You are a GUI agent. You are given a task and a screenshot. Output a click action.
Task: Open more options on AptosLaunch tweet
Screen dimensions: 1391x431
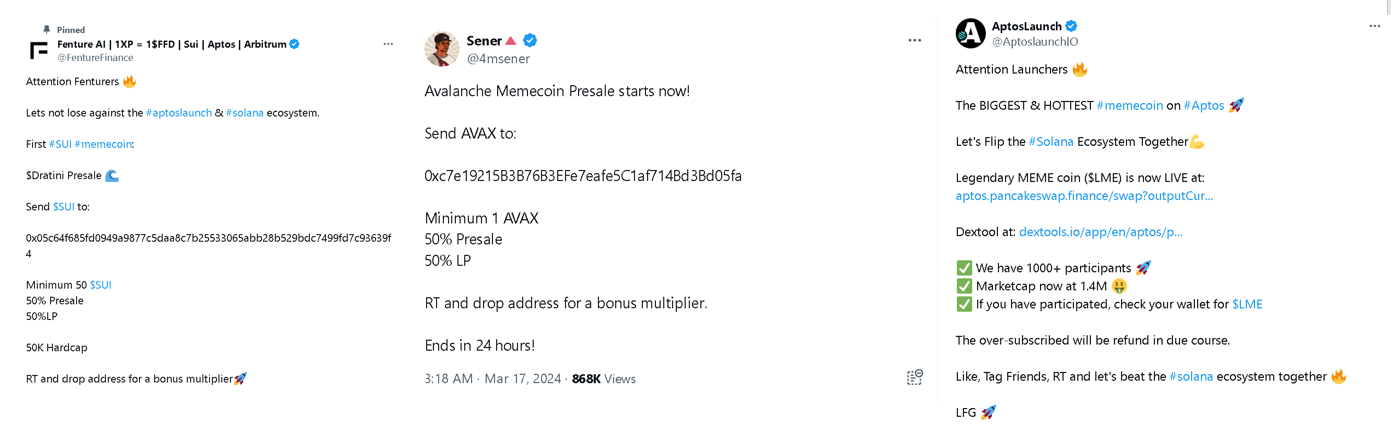click(1375, 26)
